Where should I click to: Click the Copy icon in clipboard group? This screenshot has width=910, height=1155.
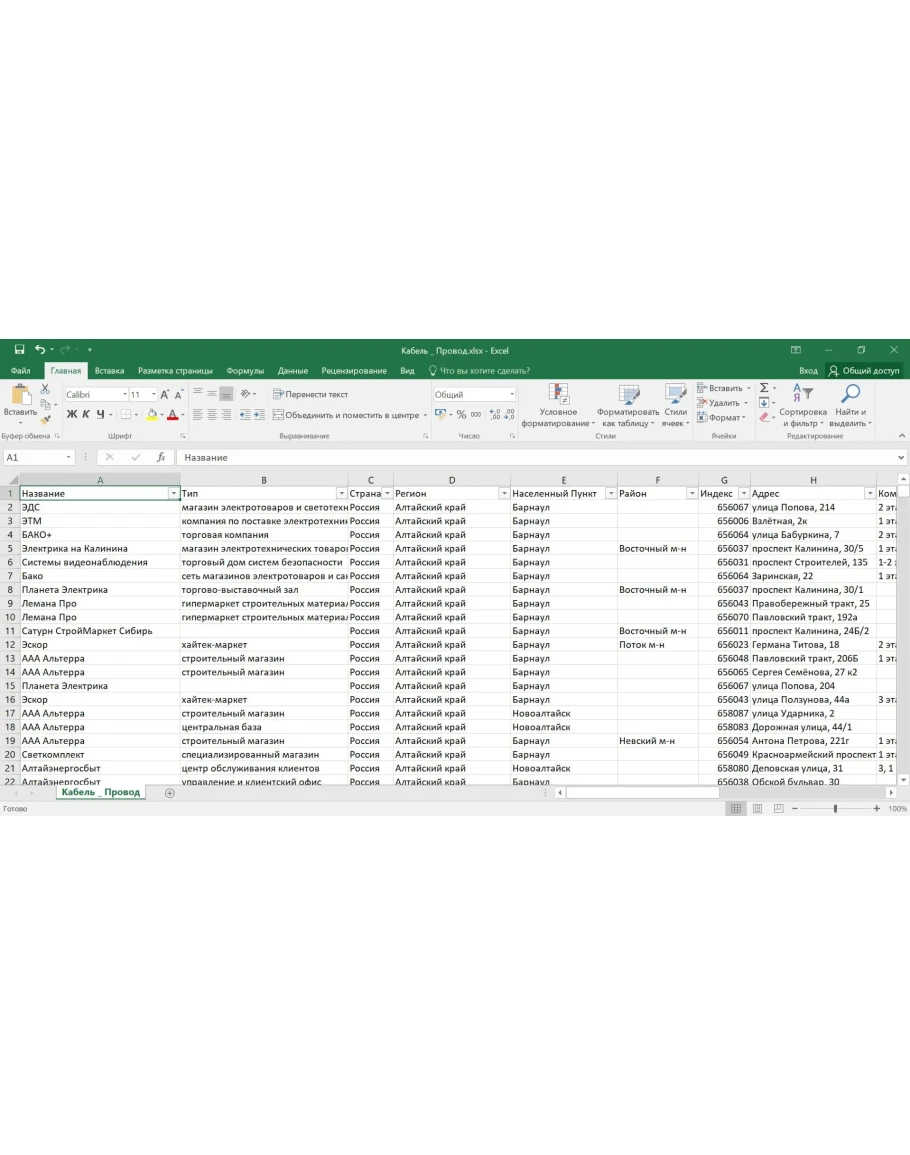point(45,404)
